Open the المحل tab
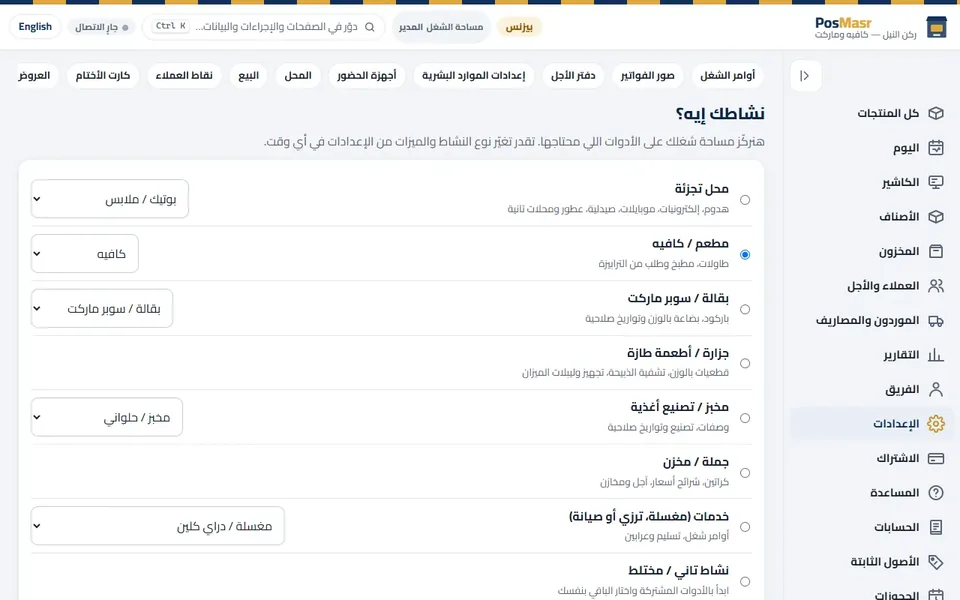The image size is (960, 600). point(298,76)
